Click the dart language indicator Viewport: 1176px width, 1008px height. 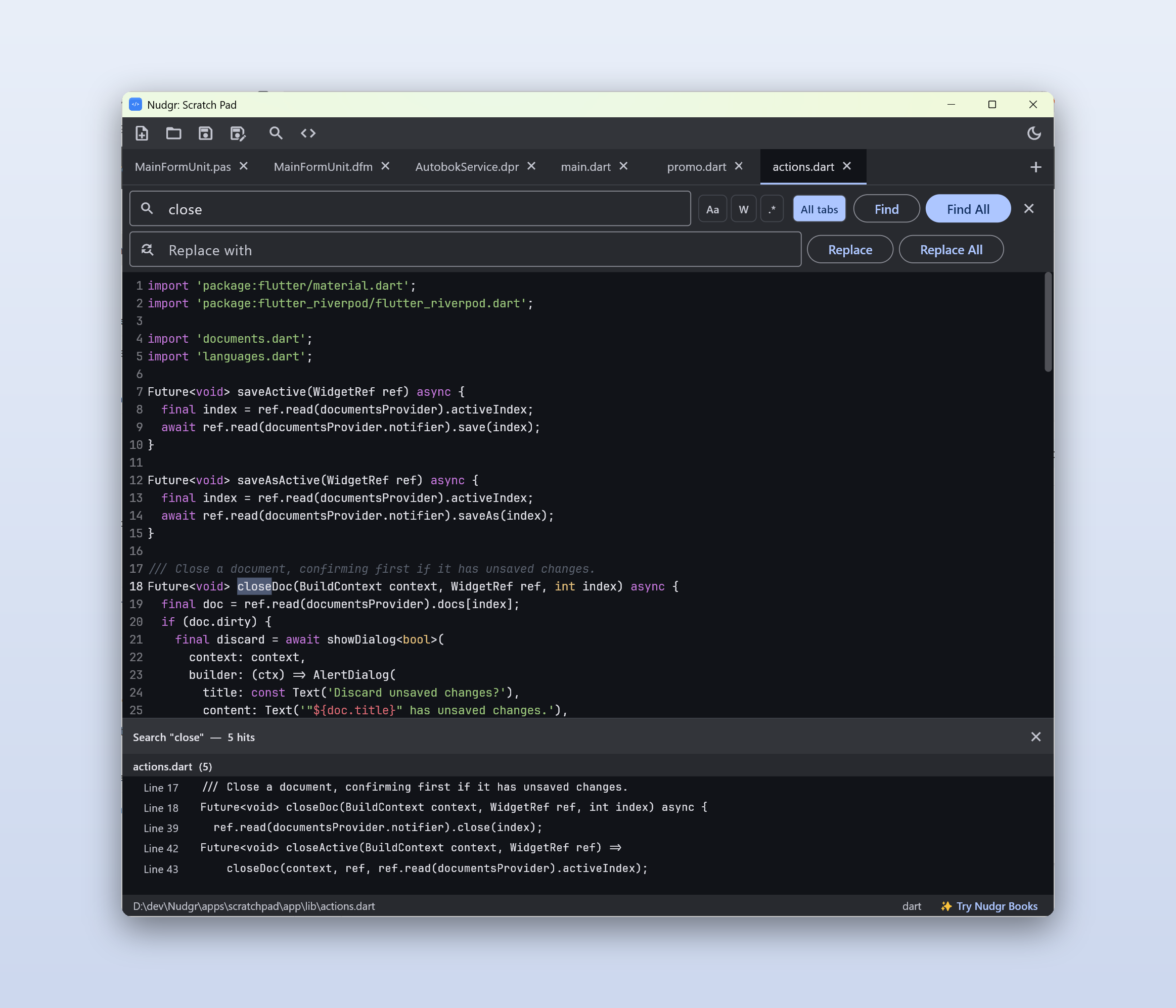pyautogui.click(x=912, y=906)
